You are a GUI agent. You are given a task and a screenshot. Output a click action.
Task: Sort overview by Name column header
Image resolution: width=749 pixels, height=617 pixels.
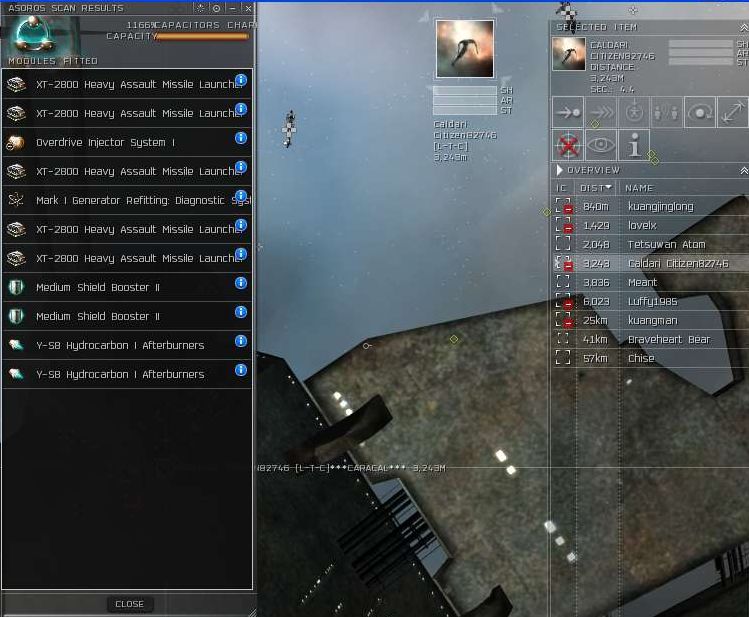click(x=639, y=188)
